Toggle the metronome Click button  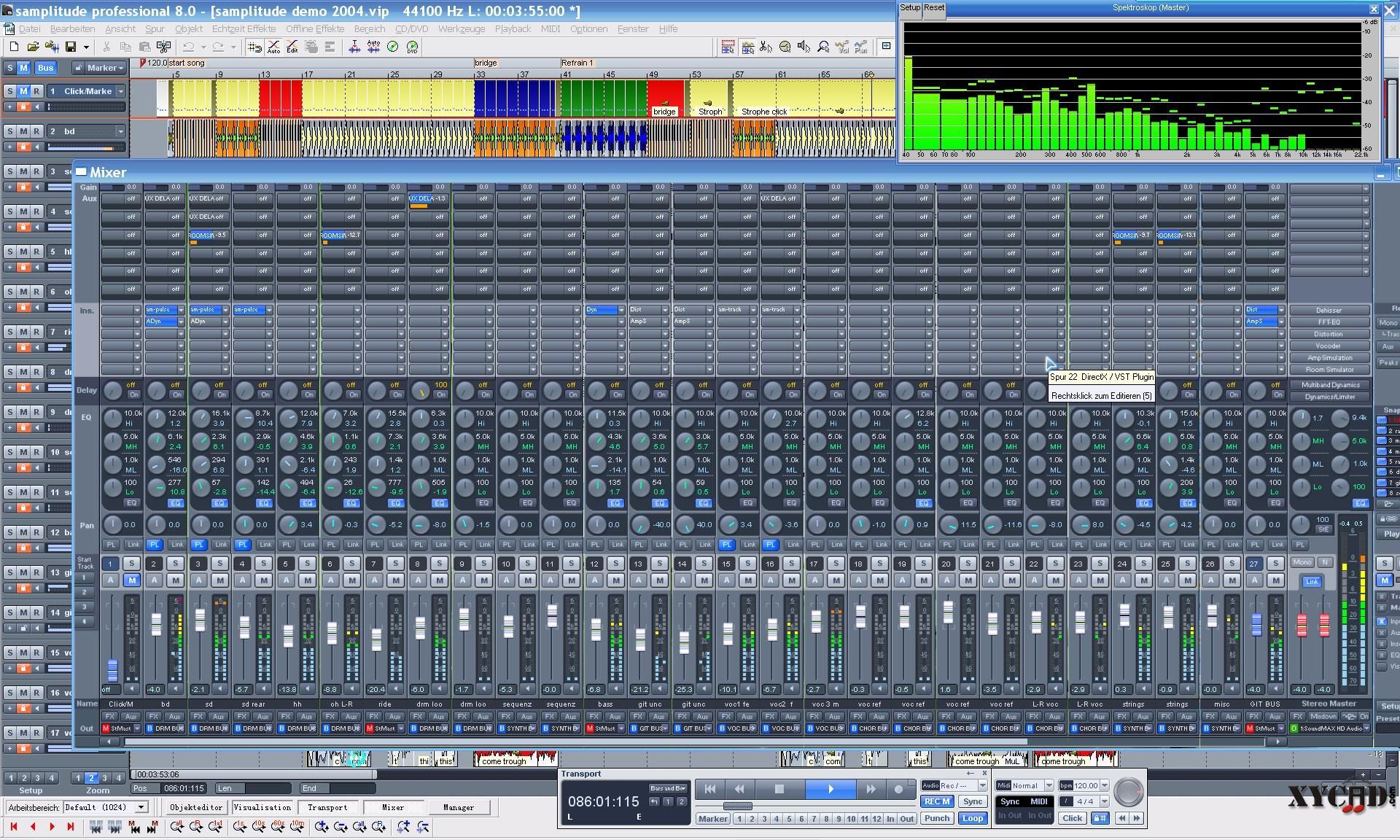pos(1072,818)
